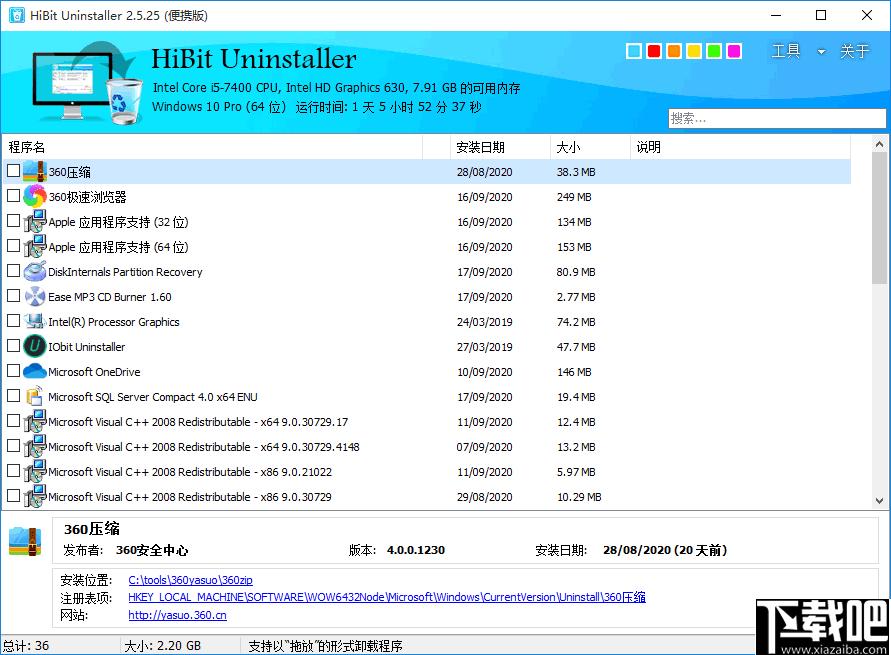Click the Apple 应用程序支持 (32 位) icon
Viewport: 891px width, 655px height.
pyautogui.click(x=35, y=222)
